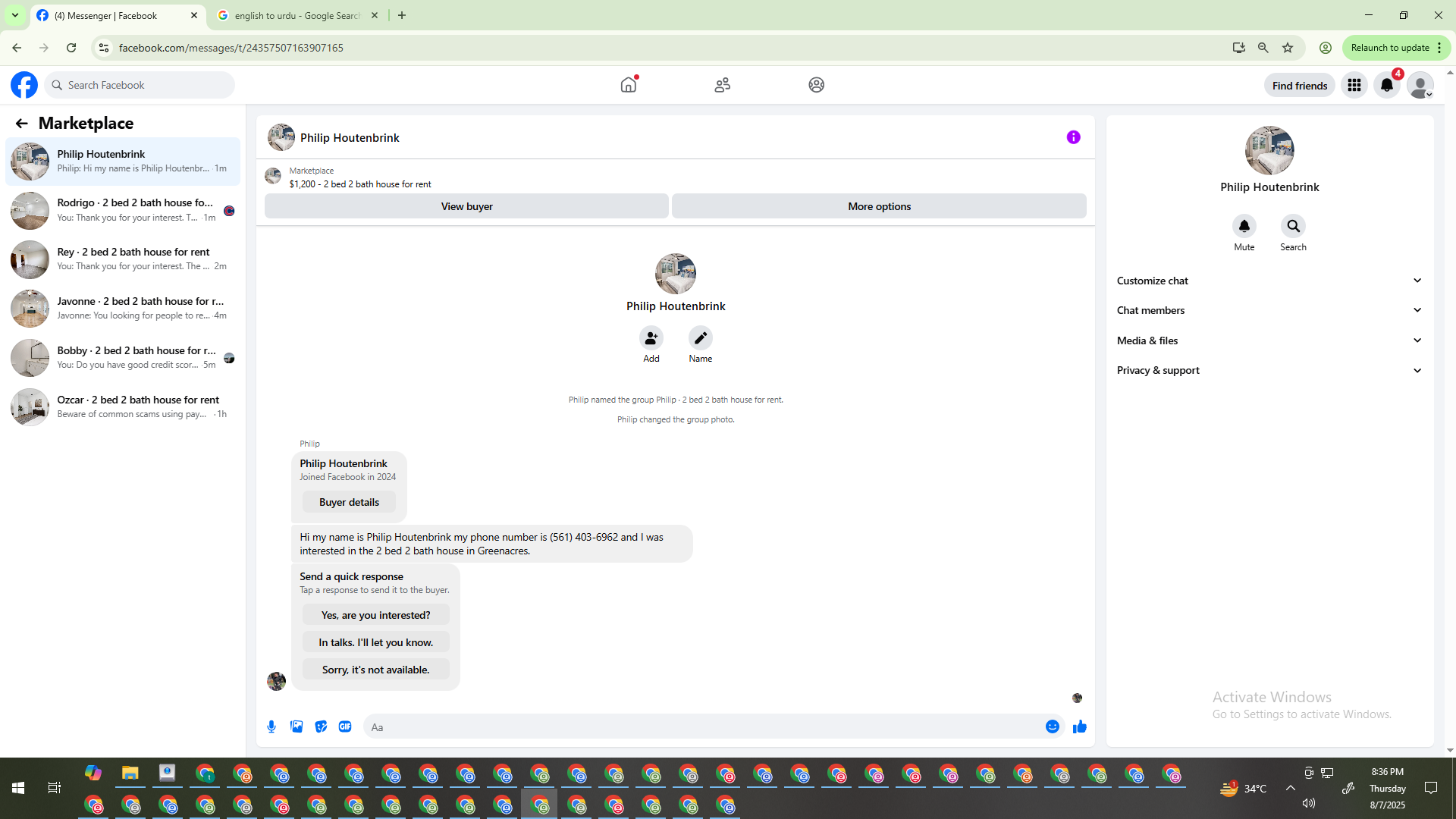The width and height of the screenshot is (1456, 819).
Task: View site information for facebook.com
Action: [104, 48]
